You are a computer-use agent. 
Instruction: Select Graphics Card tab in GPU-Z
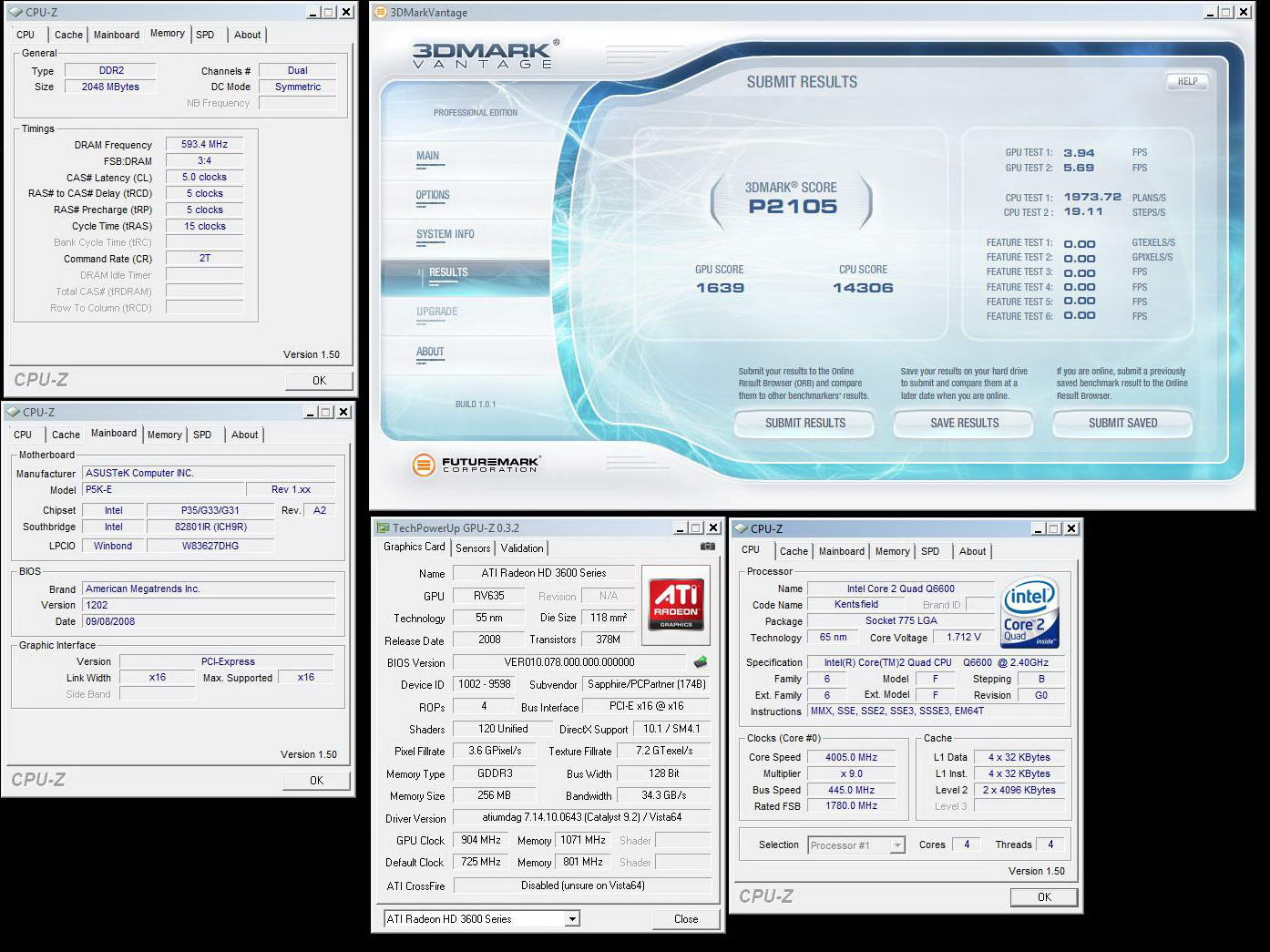(x=415, y=547)
